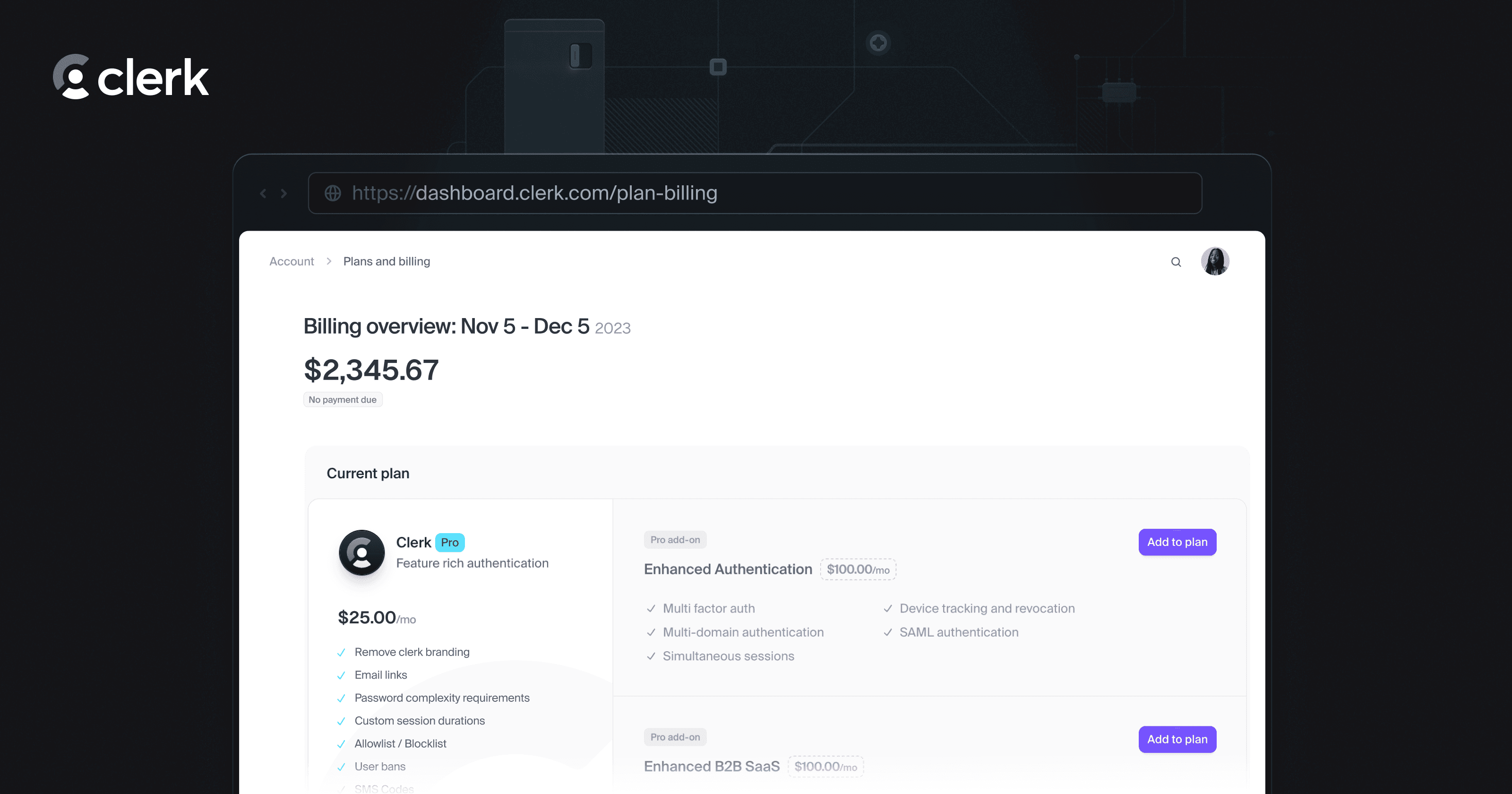The width and height of the screenshot is (1512, 794).
Task: Click Pro add-on tag above Enhanced B2B SaaS
Action: tap(675, 737)
